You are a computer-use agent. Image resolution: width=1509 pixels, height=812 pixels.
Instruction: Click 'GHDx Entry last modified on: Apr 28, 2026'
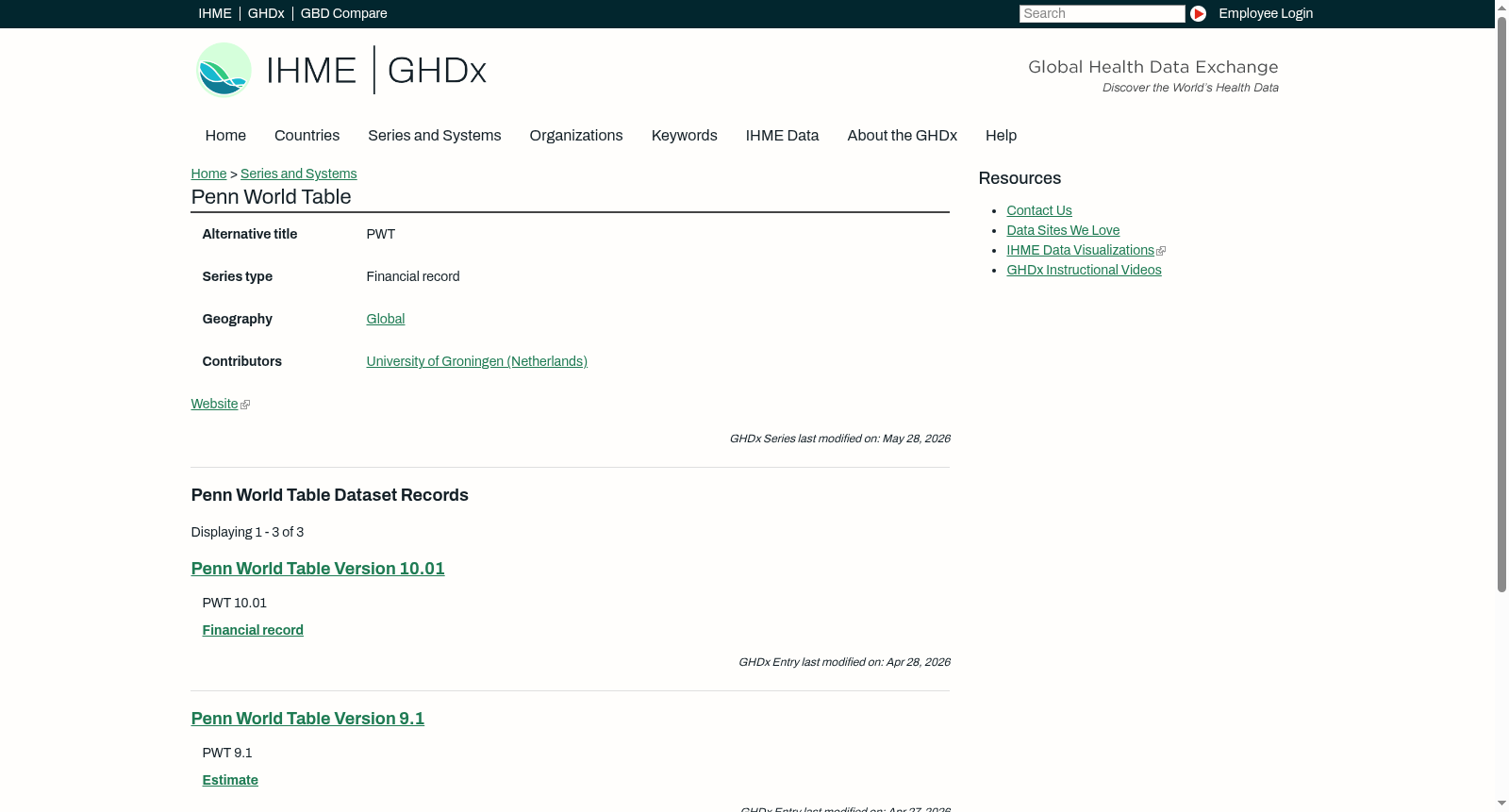coord(844,662)
